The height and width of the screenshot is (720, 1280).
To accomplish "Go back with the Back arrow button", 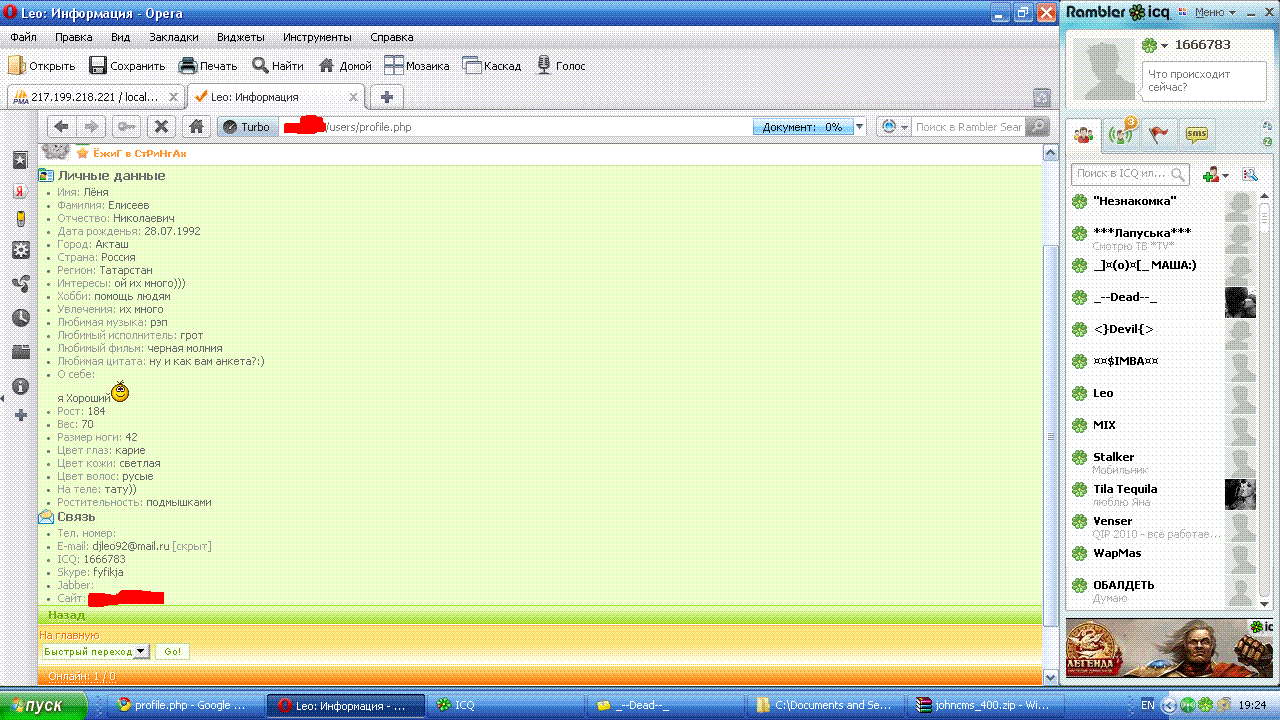I will 62,127.
